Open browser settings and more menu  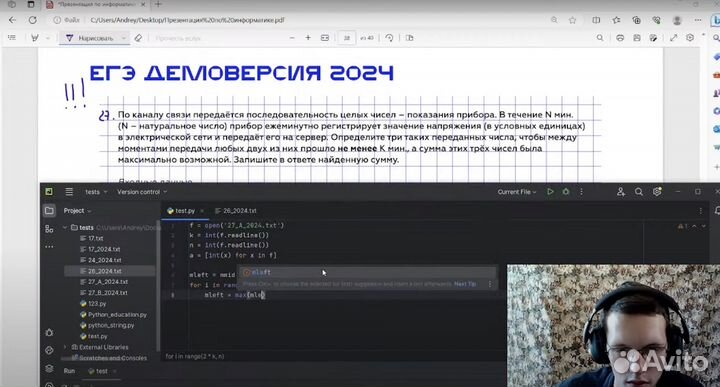(698, 20)
